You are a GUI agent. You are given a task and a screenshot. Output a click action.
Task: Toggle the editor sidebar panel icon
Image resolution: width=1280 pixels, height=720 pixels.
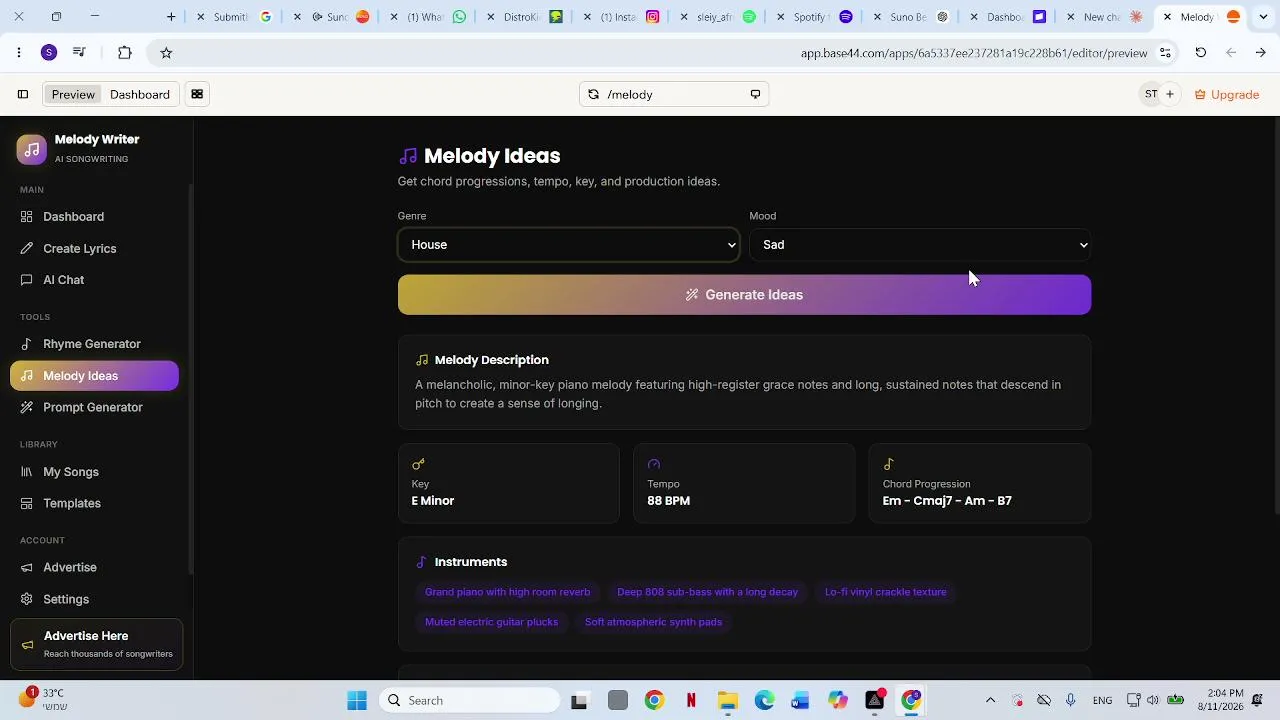[x=23, y=95]
